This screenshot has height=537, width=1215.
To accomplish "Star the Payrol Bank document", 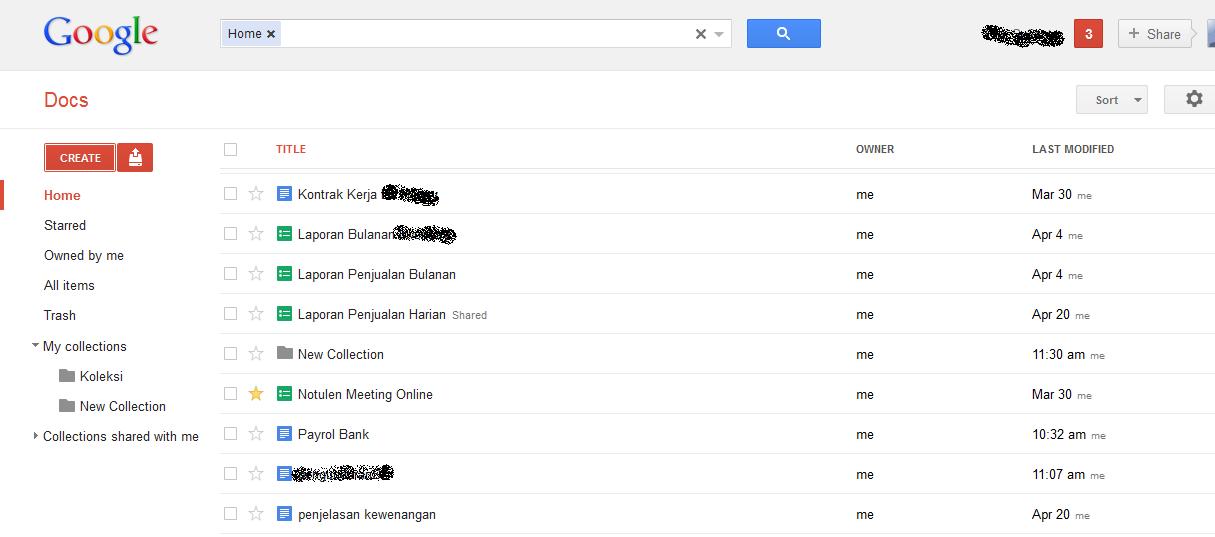I will pyautogui.click(x=256, y=434).
